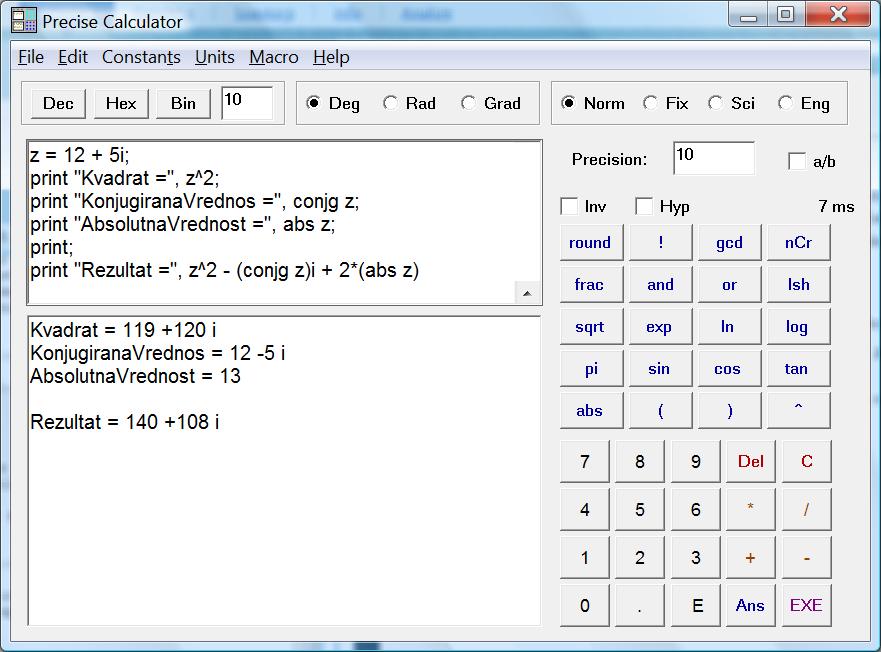Click the pi constant key
Viewport: 881px width, 652px height.
click(591, 369)
